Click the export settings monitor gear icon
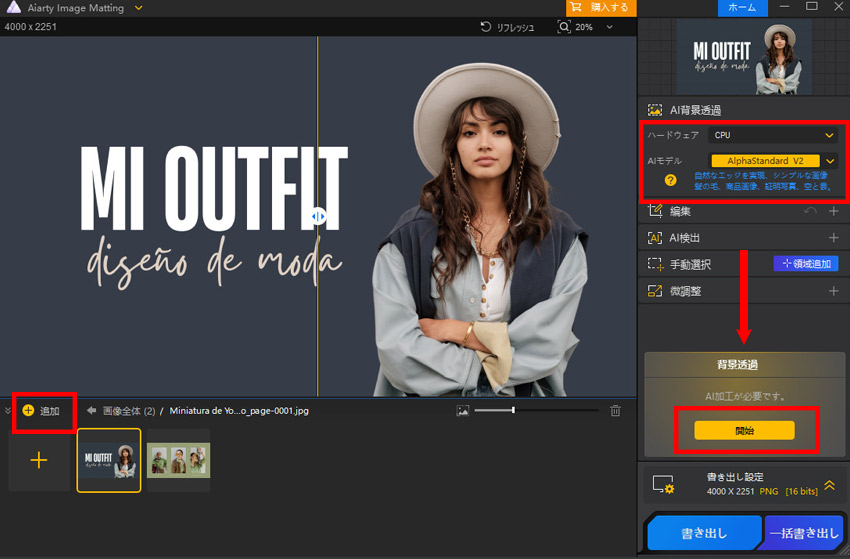Image resolution: width=850 pixels, height=559 pixels. pyautogui.click(x=663, y=484)
